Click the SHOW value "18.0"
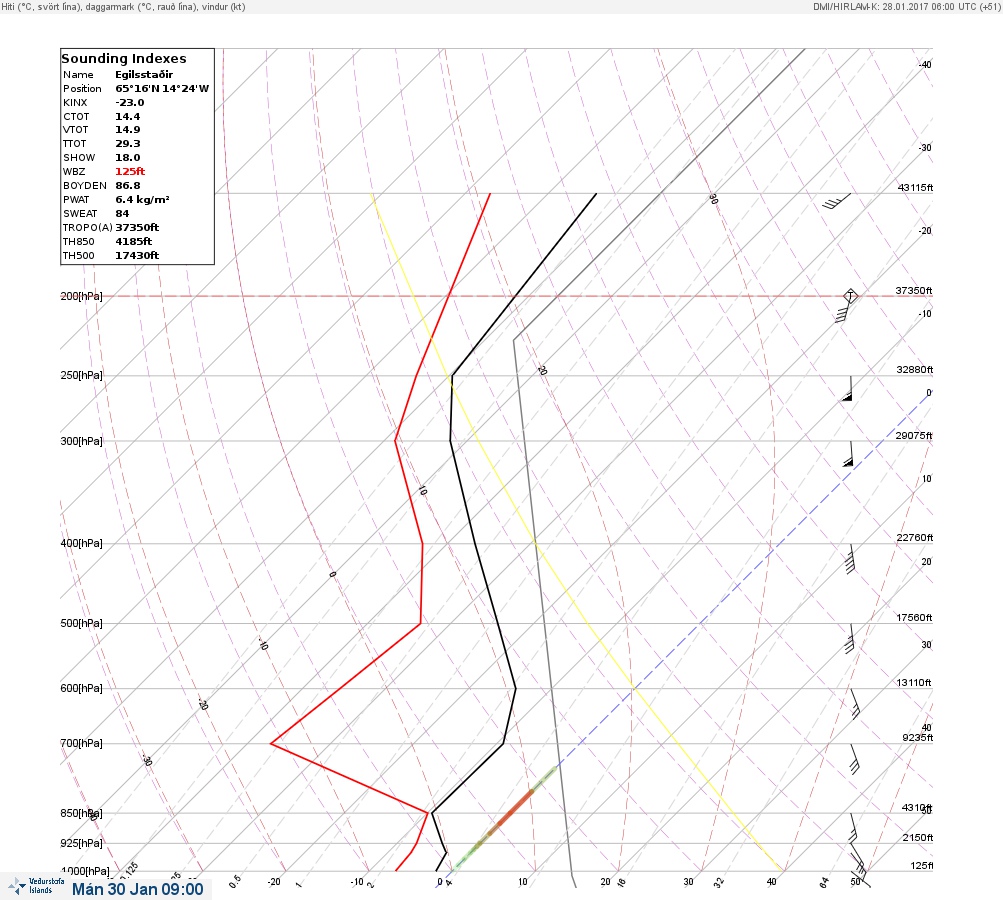Image resolution: width=1003 pixels, height=900 pixels. [x=127, y=157]
